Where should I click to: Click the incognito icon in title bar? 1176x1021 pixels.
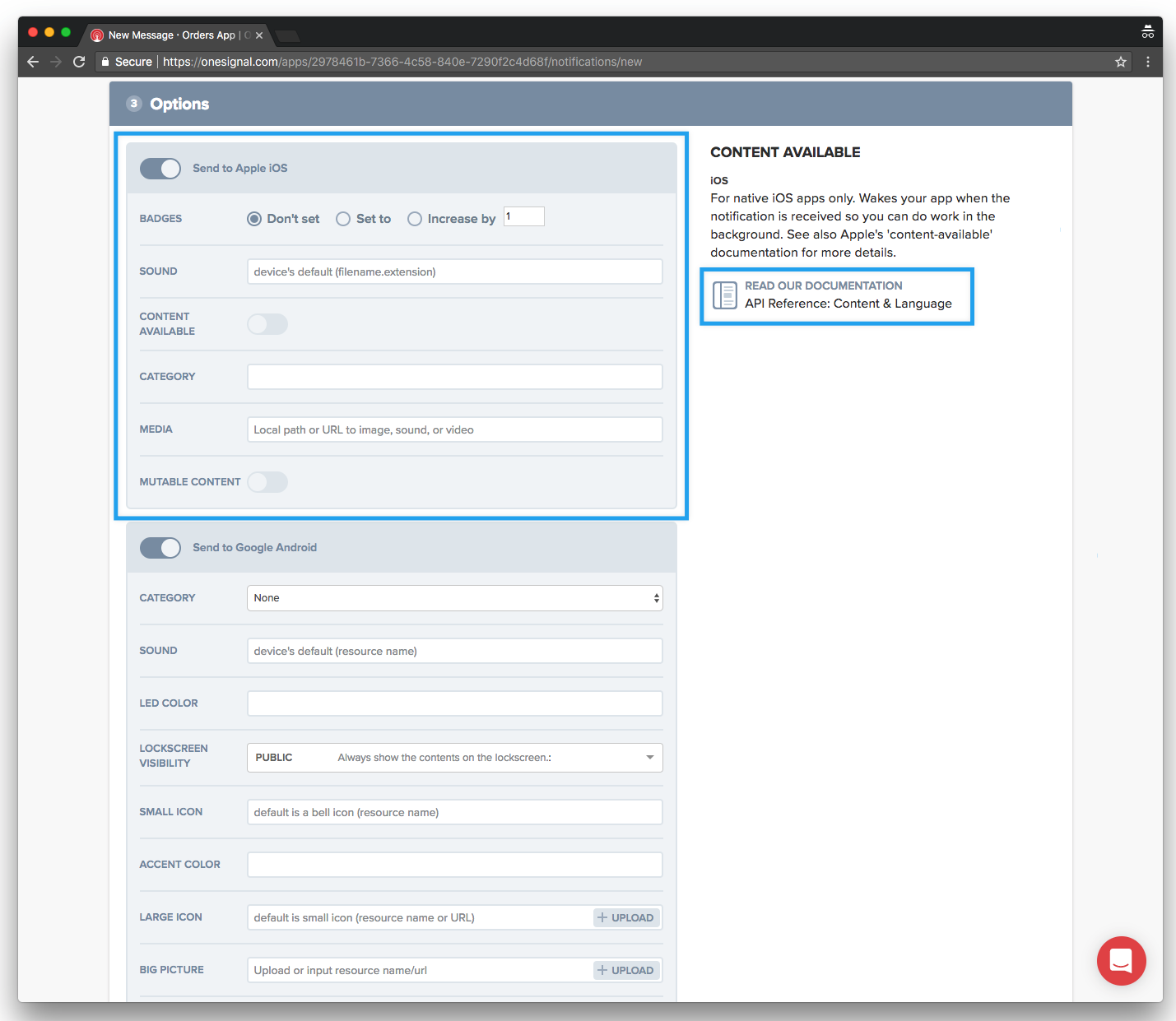tap(1147, 33)
